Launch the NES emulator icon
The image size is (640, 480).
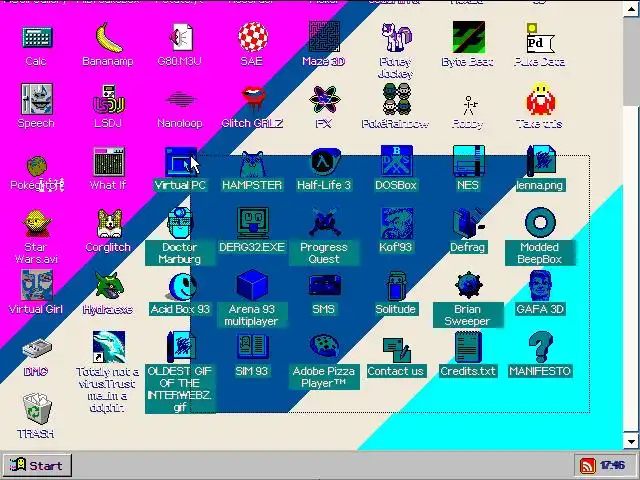(x=468, y=161)
